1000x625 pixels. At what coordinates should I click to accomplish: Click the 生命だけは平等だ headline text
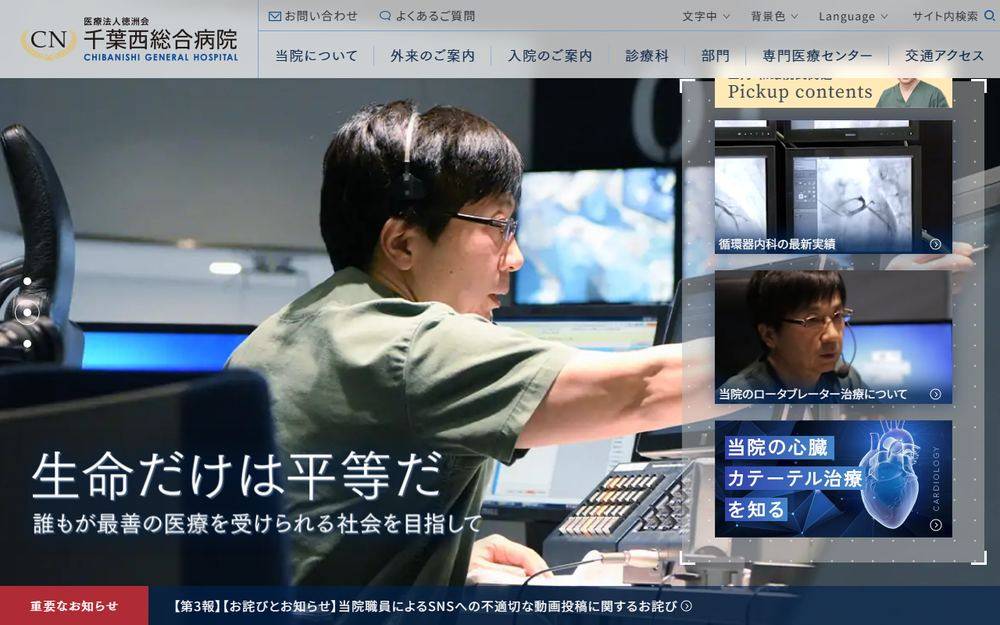pyautogui.click(x=237, y=474)
